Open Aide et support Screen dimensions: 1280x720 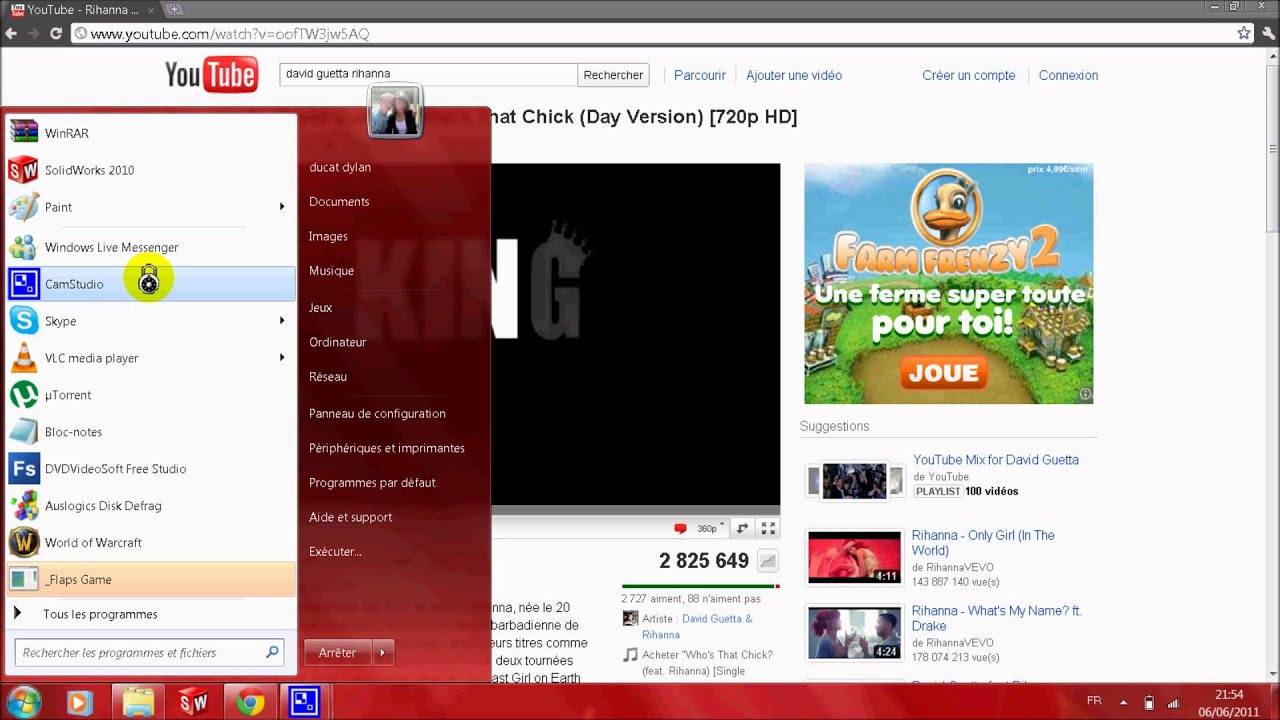[x=350, y=517]
